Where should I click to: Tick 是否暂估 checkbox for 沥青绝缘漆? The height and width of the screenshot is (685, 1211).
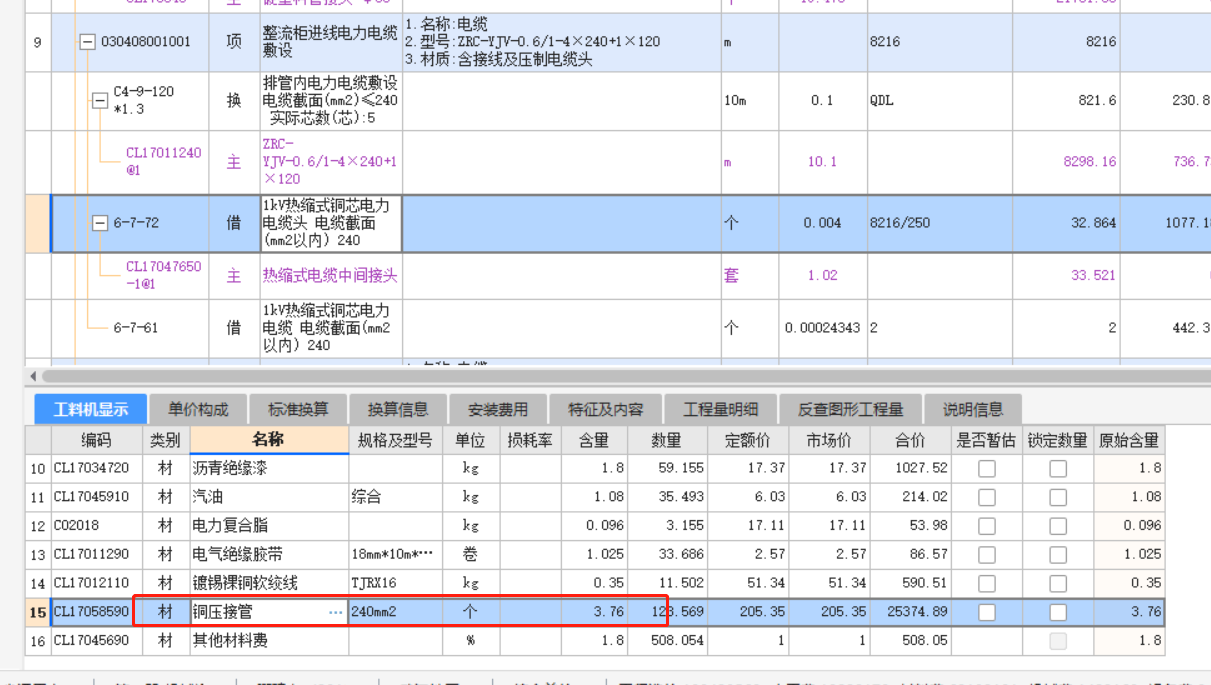pos(987,468)
